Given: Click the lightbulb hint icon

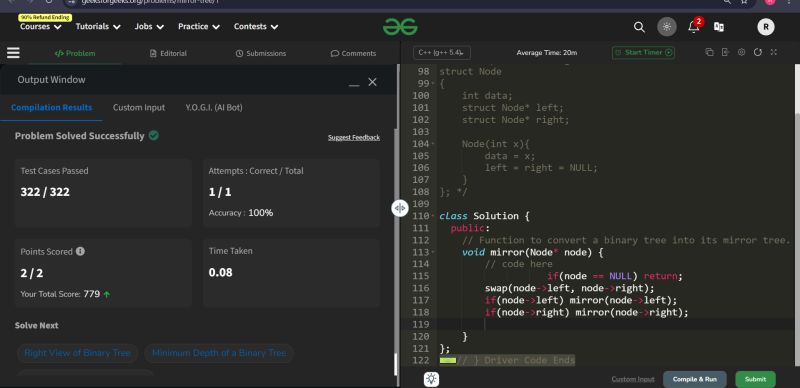Looking at the screenshot, I should (x=431, y=379).
